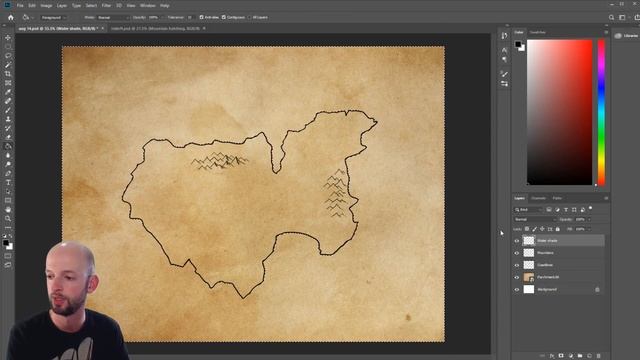
Task: Select the Paint Bucket tool
Action: tap(8, 146)
